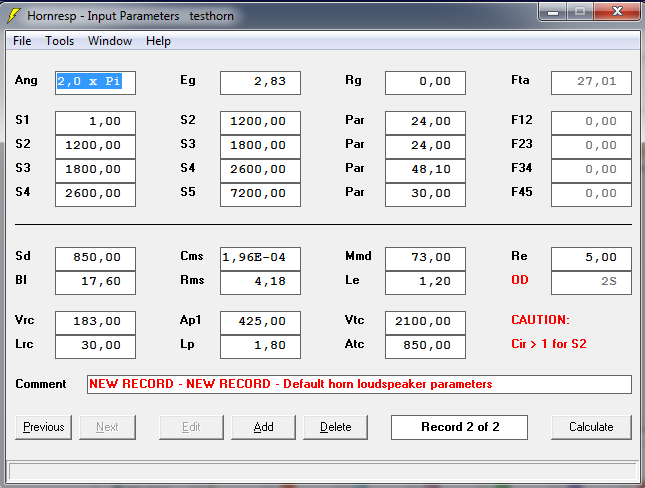Close the Hornresp window
This screenshot has width=645, height=488.
click(617, 11)
